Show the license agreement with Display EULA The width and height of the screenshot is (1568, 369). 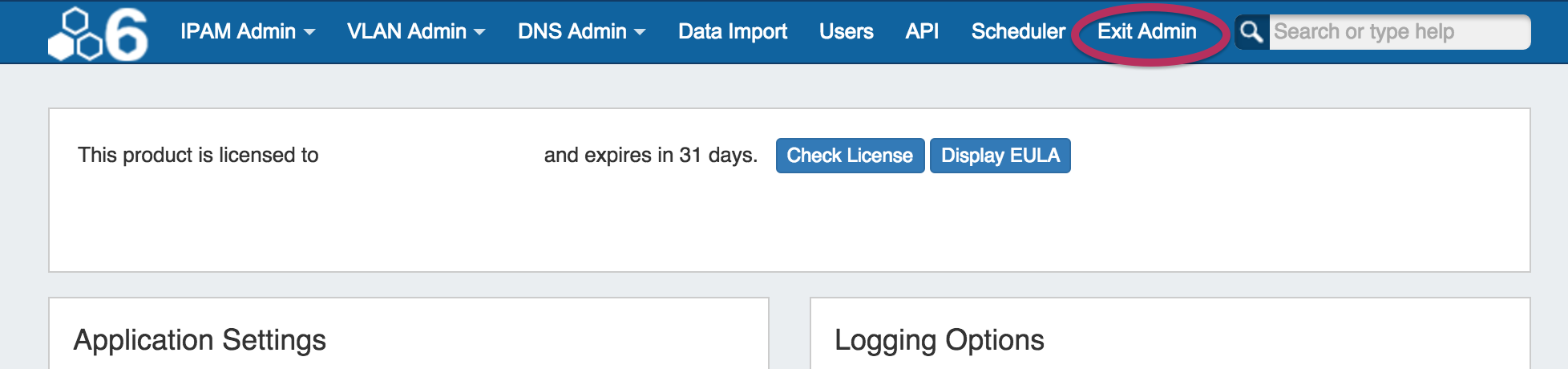point(1000,156)
